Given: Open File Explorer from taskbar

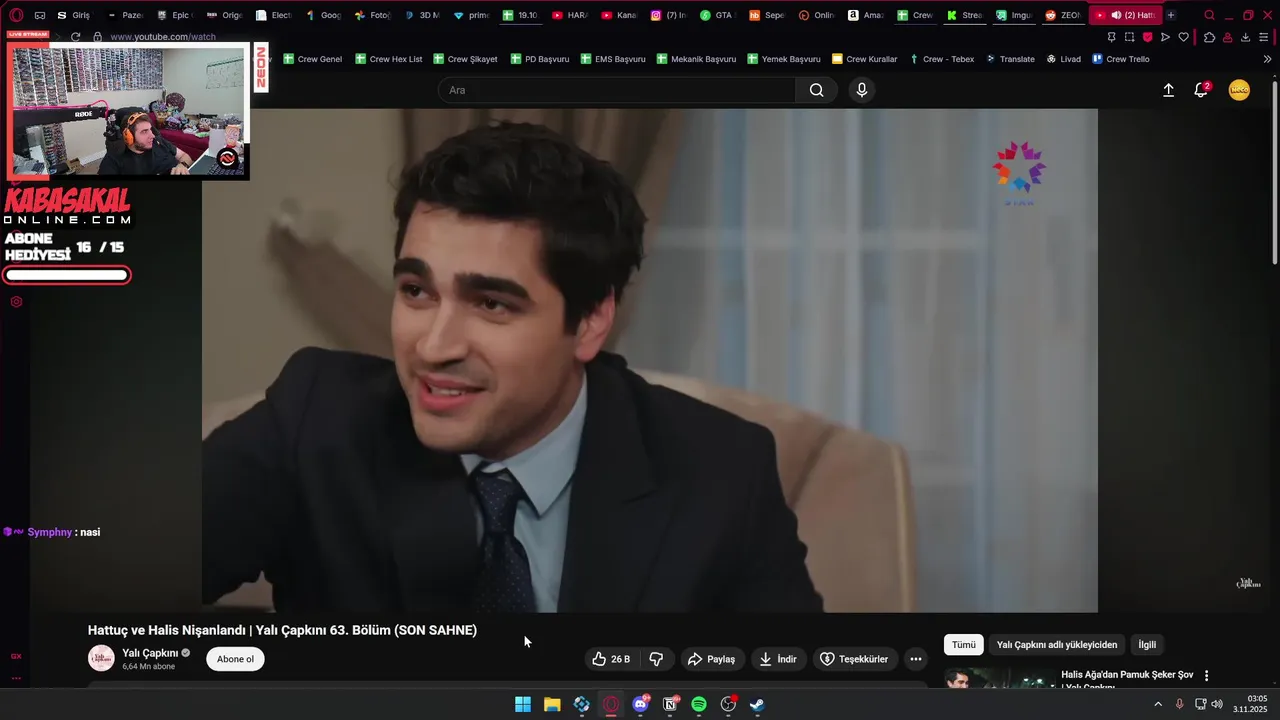Looking at the screenshot, I should [552, 704].
